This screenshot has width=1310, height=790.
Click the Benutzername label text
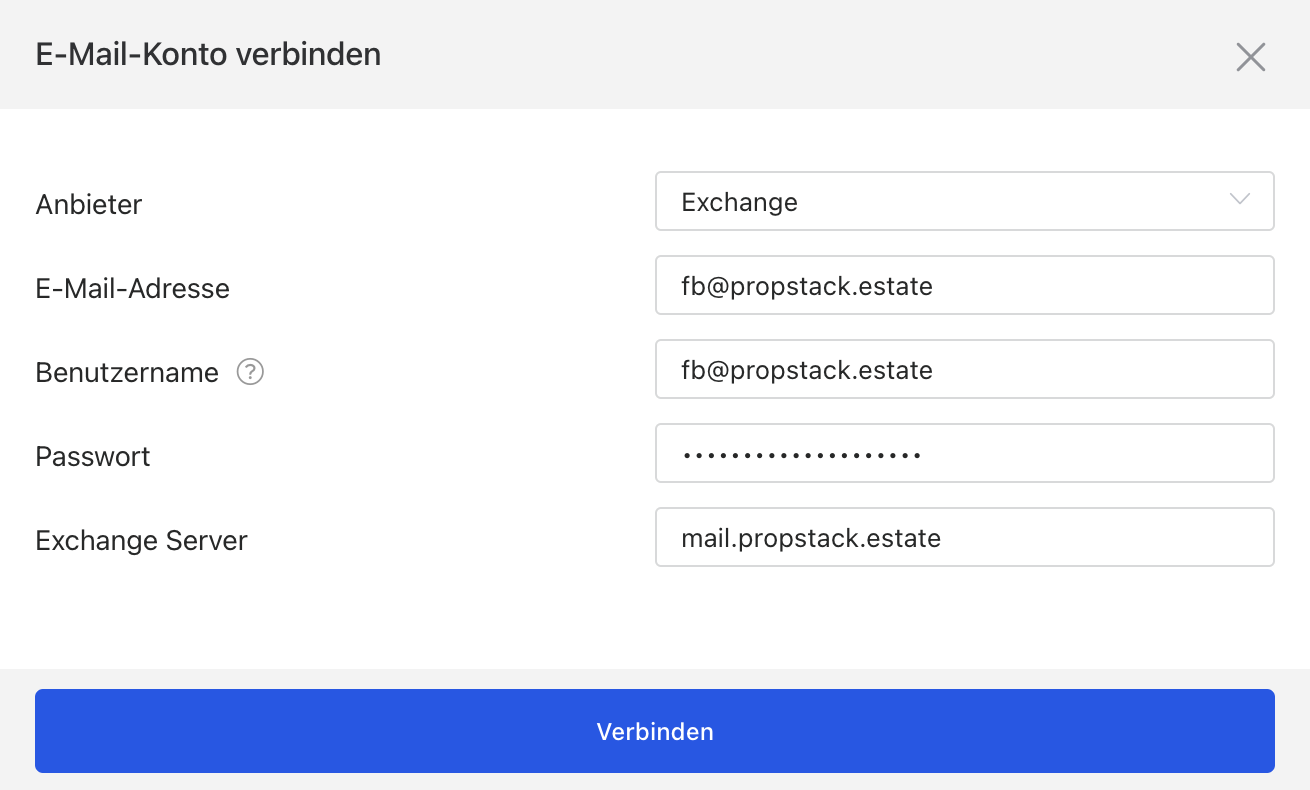(x=127, y=373)
